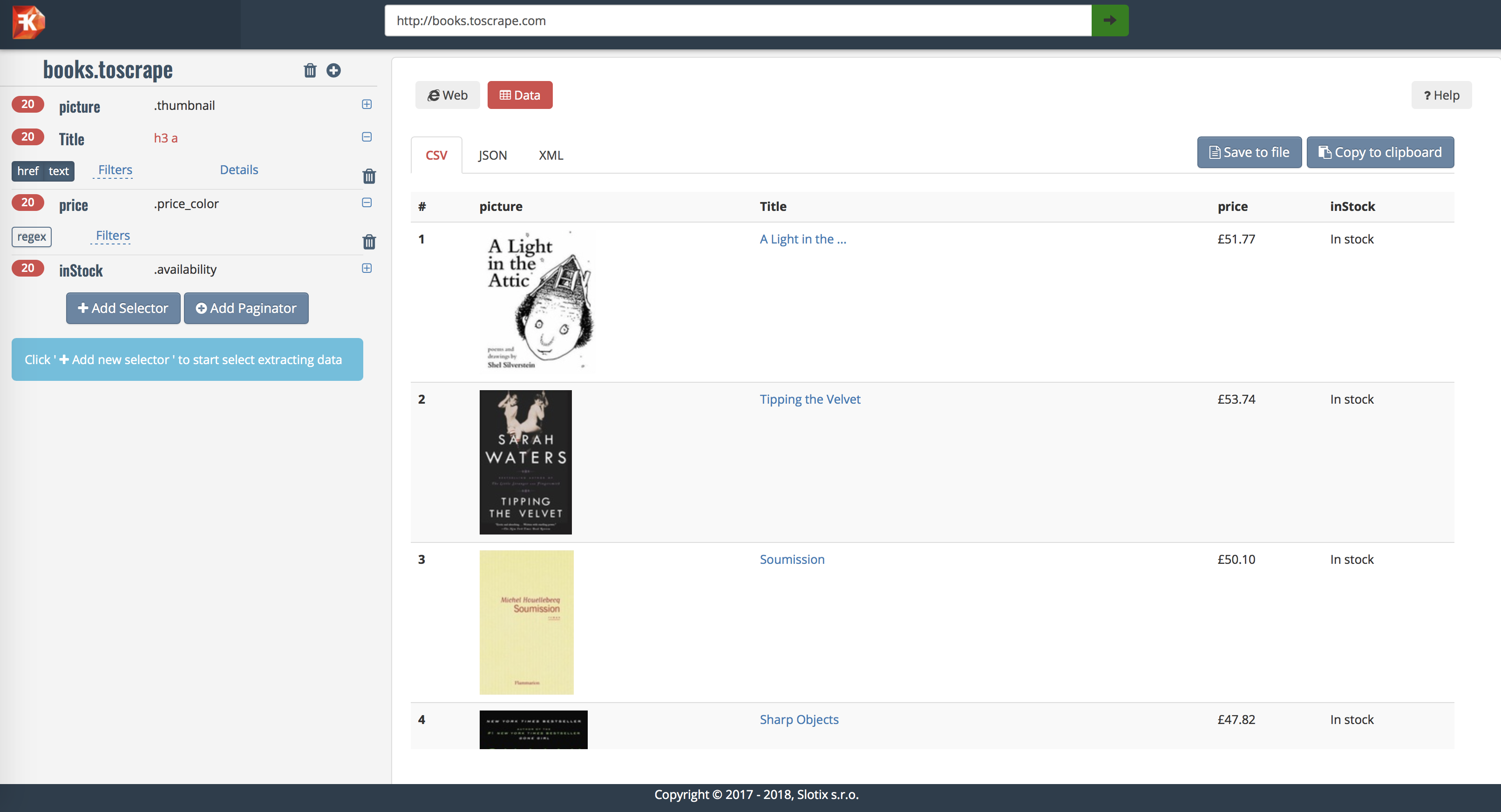Expand the picture selector options
The height and width of the screenshot is (812, 1501).
(367, 104)
